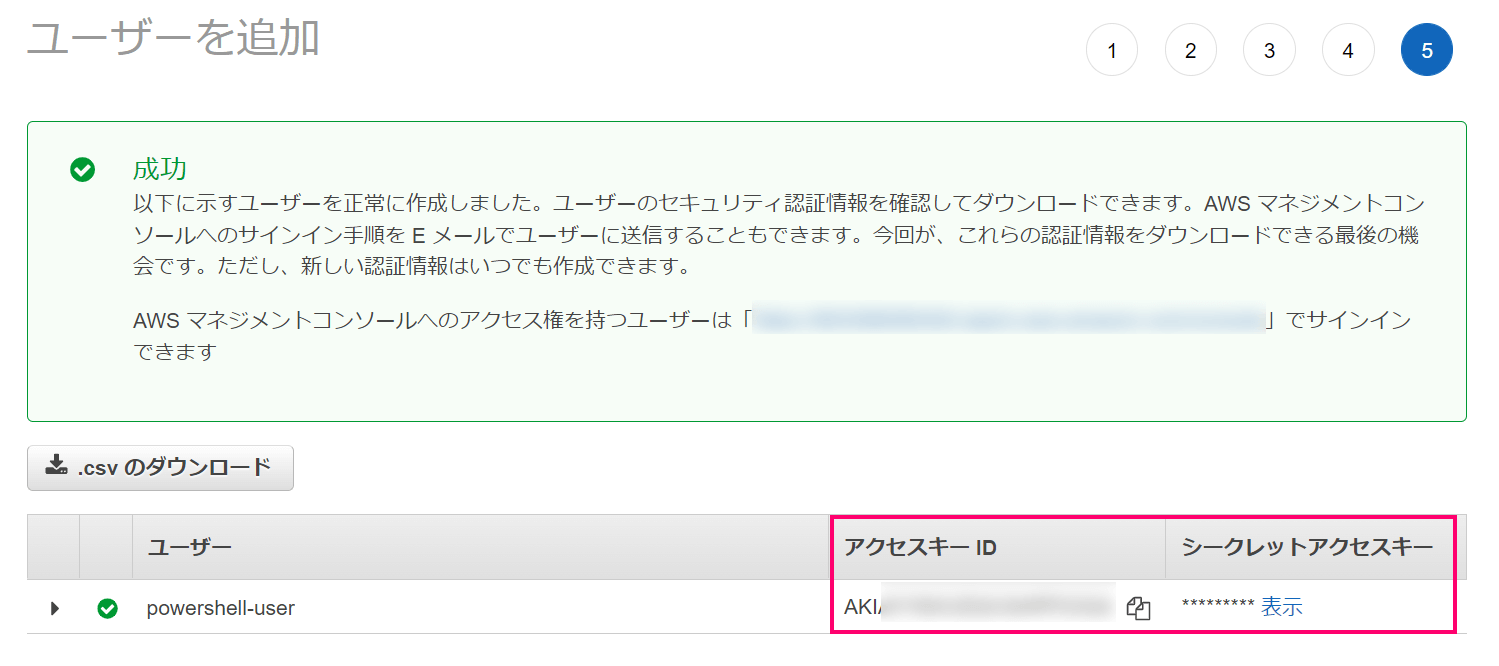This screenshot has height=666, width=1499.
Task: Click the green success checkmark in the banner
Action: tap(82, 170)
